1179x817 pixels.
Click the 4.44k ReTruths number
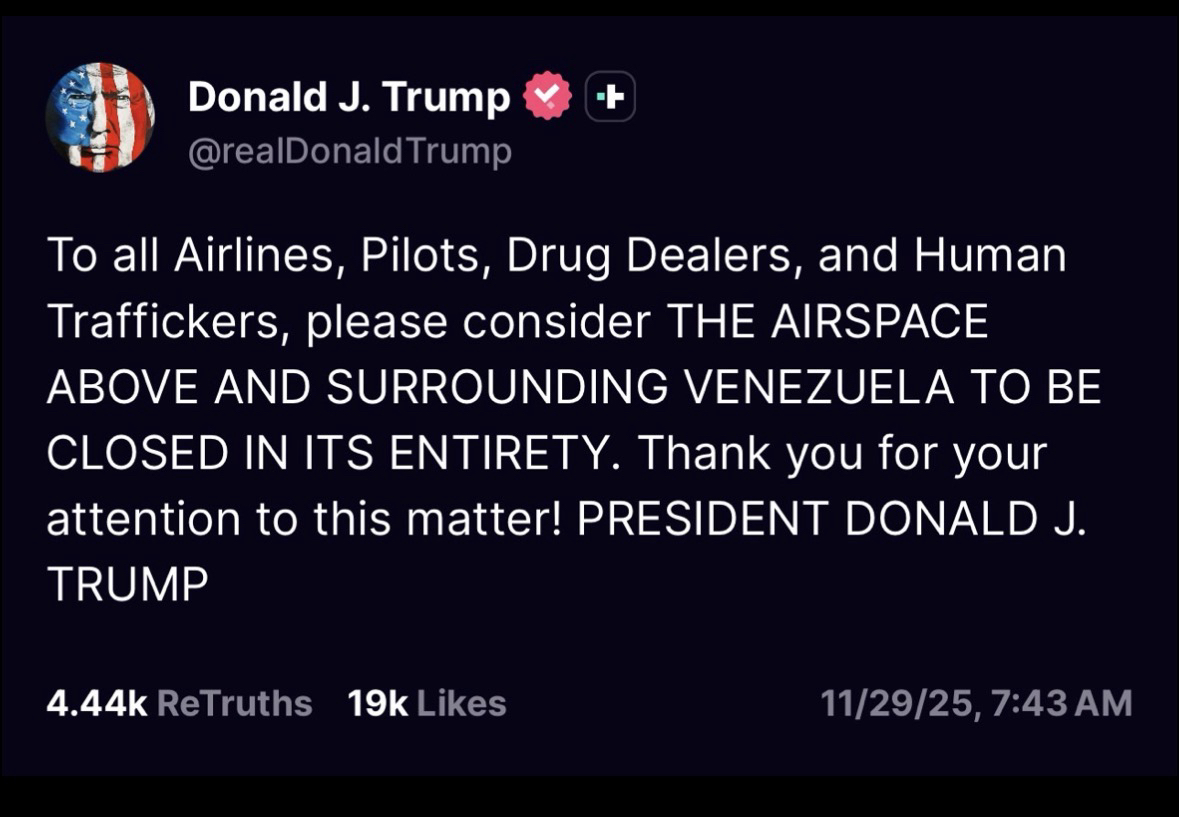[x=96, y=703]
